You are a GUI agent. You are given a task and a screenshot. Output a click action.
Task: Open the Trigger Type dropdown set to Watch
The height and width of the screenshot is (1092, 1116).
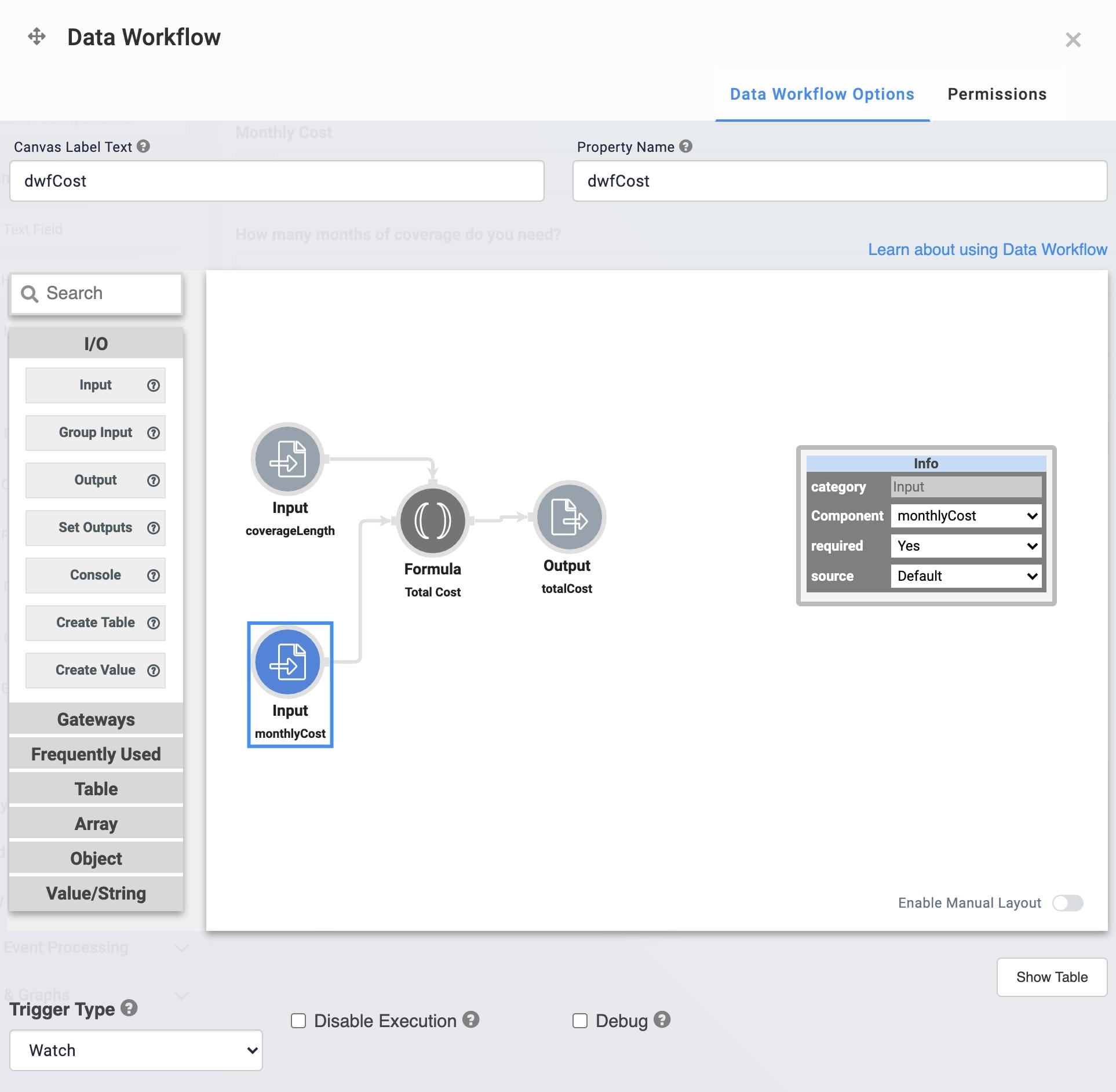tap(136, 1050)
